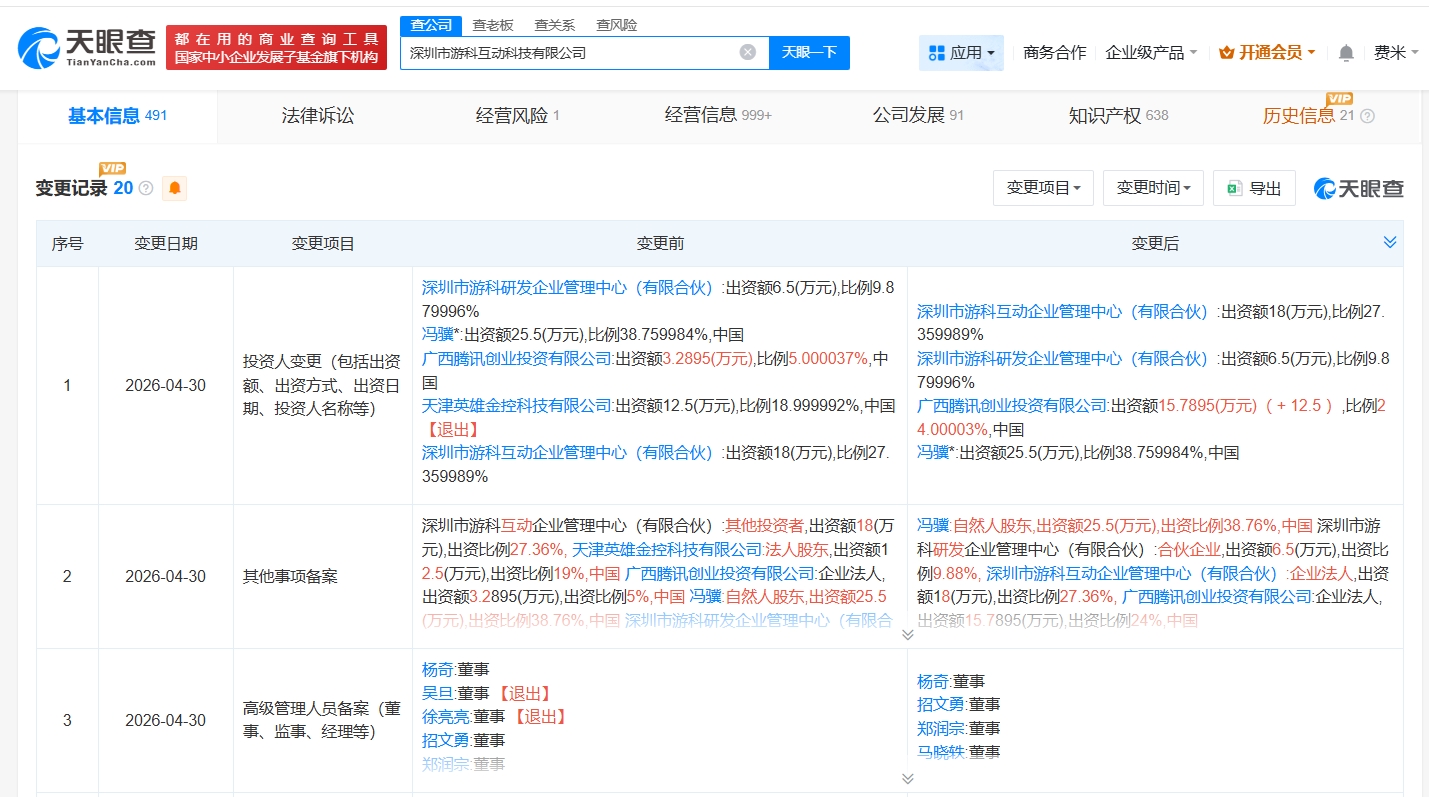Switch to the 查关系 search tab

pyautogui.click(x=554, y=25)
